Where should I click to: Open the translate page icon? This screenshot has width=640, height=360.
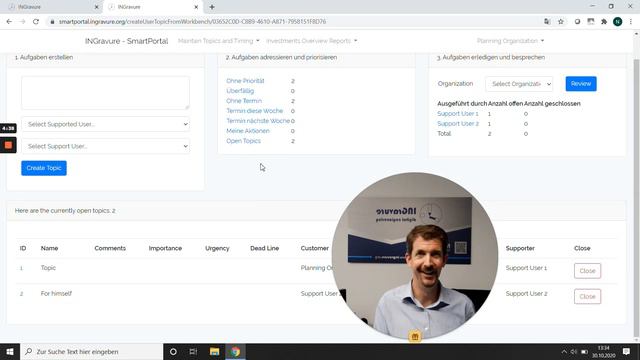[547, 22]
